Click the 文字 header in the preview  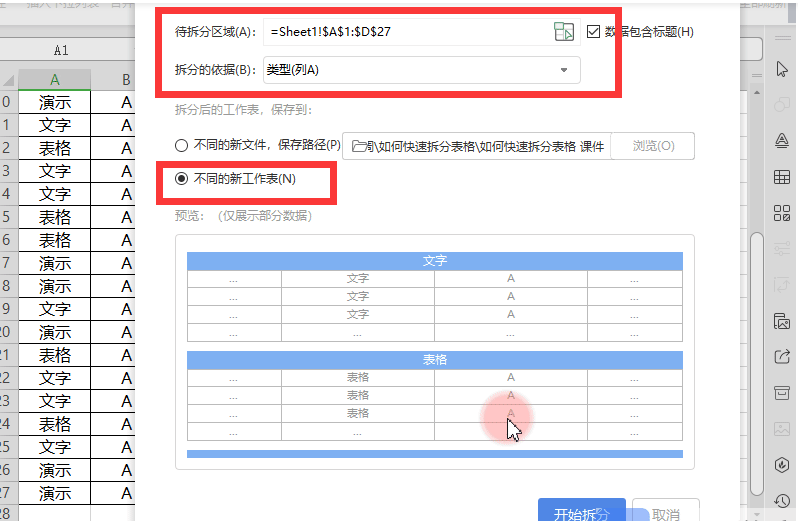(435, 261)
